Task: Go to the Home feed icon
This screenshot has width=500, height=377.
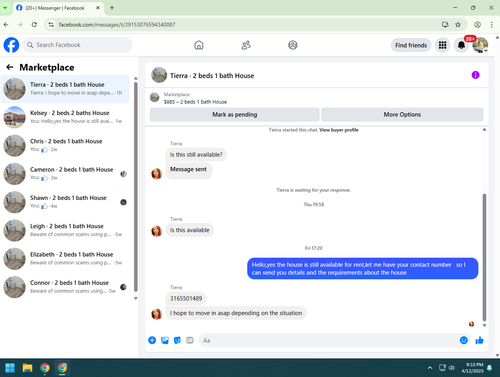Action: [x=199, y=45]
